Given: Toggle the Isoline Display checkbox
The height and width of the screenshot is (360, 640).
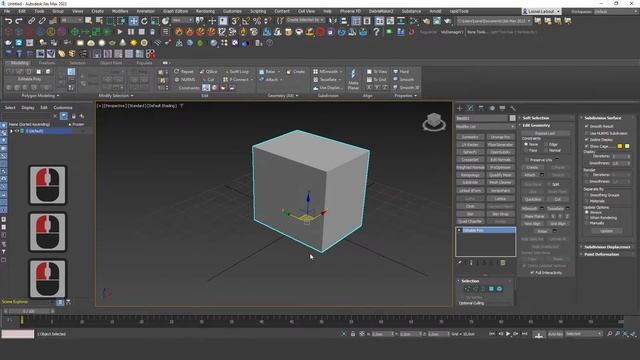Looking at the screenshot, I should point(587,140).
